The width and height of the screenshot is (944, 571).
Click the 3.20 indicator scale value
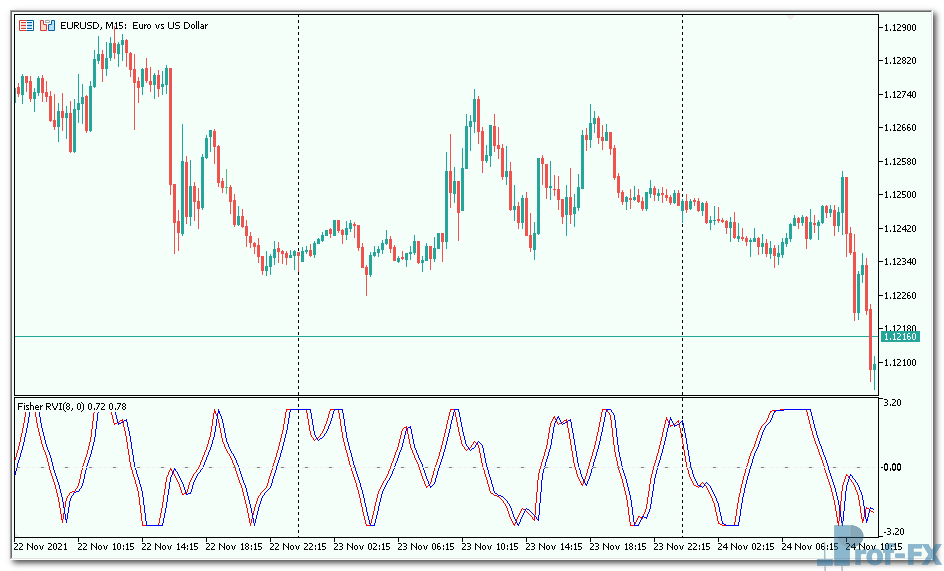tap(893, 402)
